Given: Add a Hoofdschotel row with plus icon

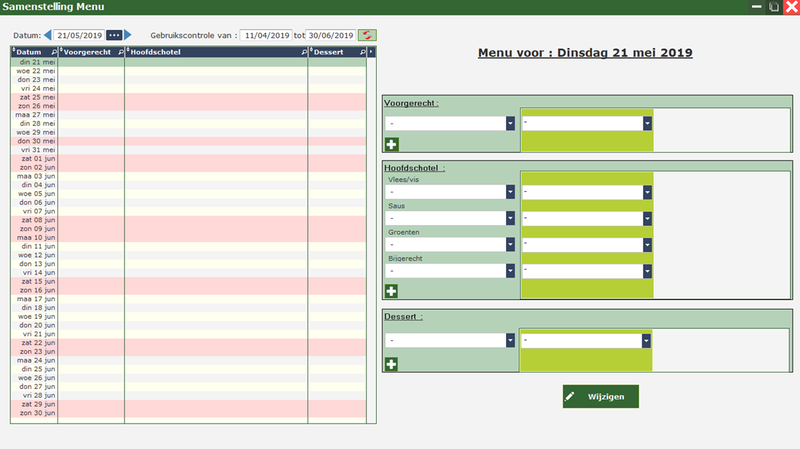Looking at the screenshot, I should (x=391, y=291).
